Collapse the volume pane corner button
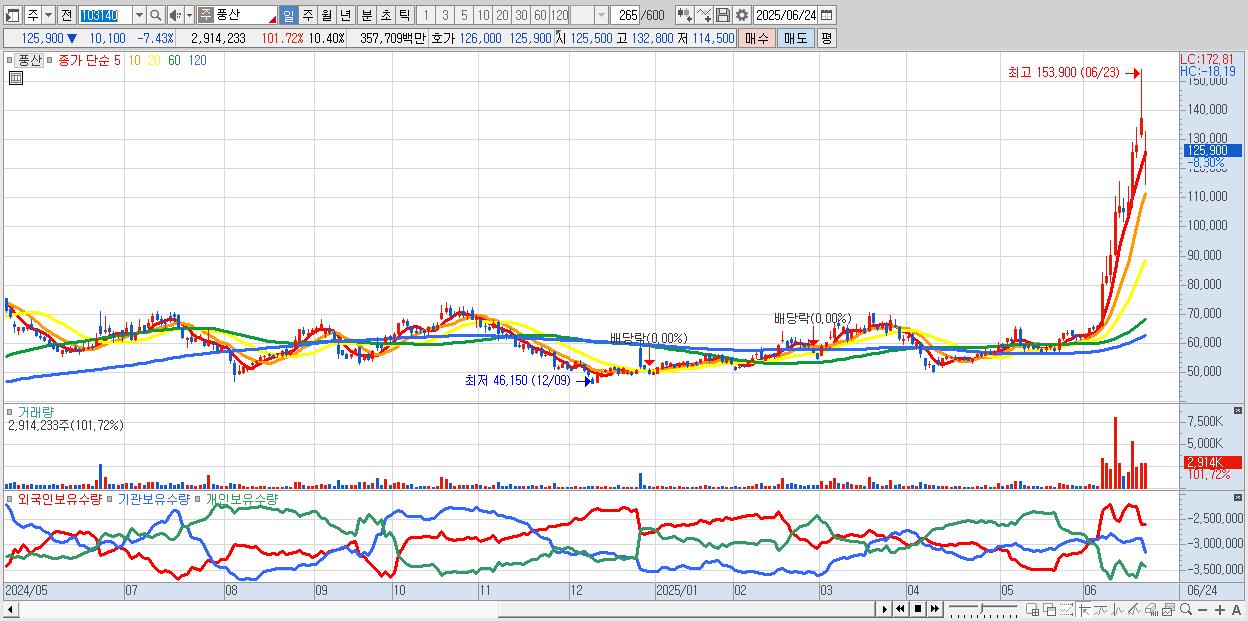Image resolution: width=1248 pixels, height=621 pixels. pos(1239,411)
